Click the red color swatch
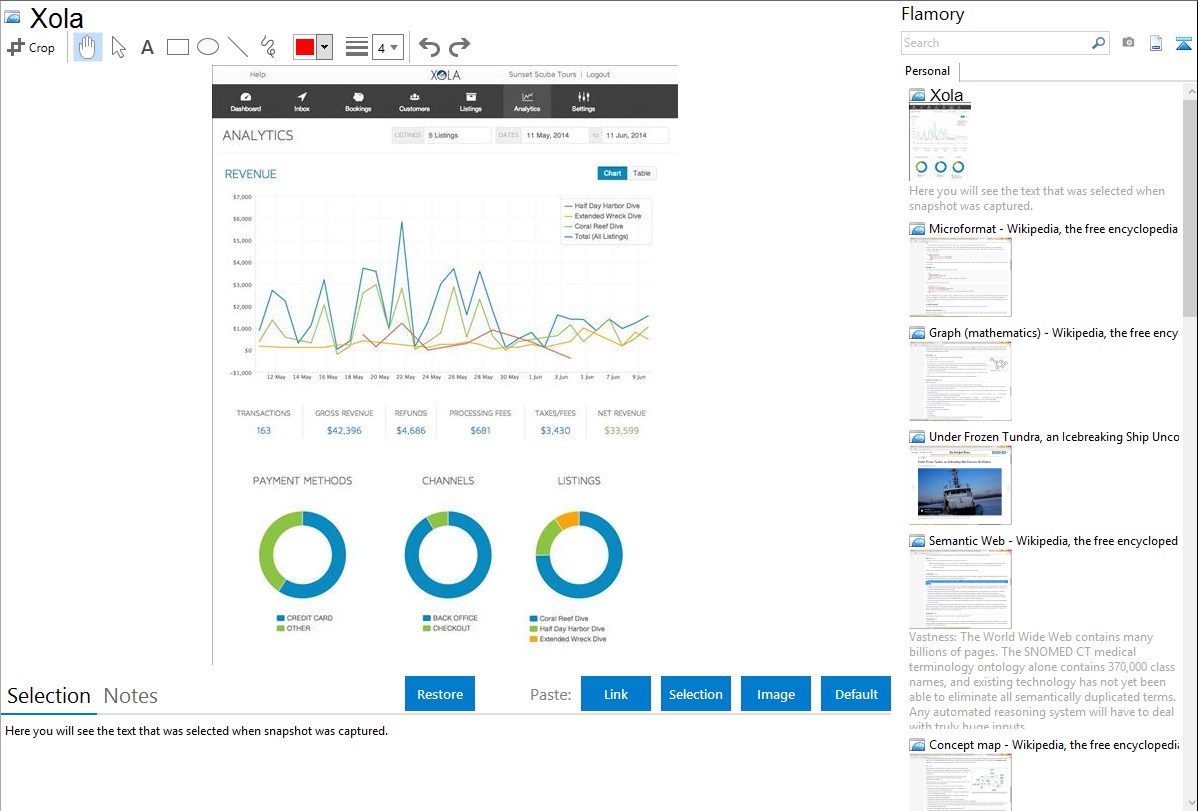This screenshot has height=811, width=1198. 305,47
